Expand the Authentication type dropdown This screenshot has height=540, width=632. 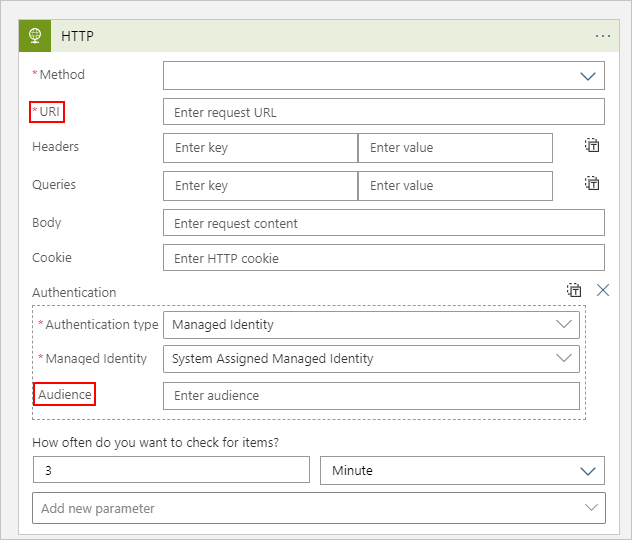coord(371,325)
